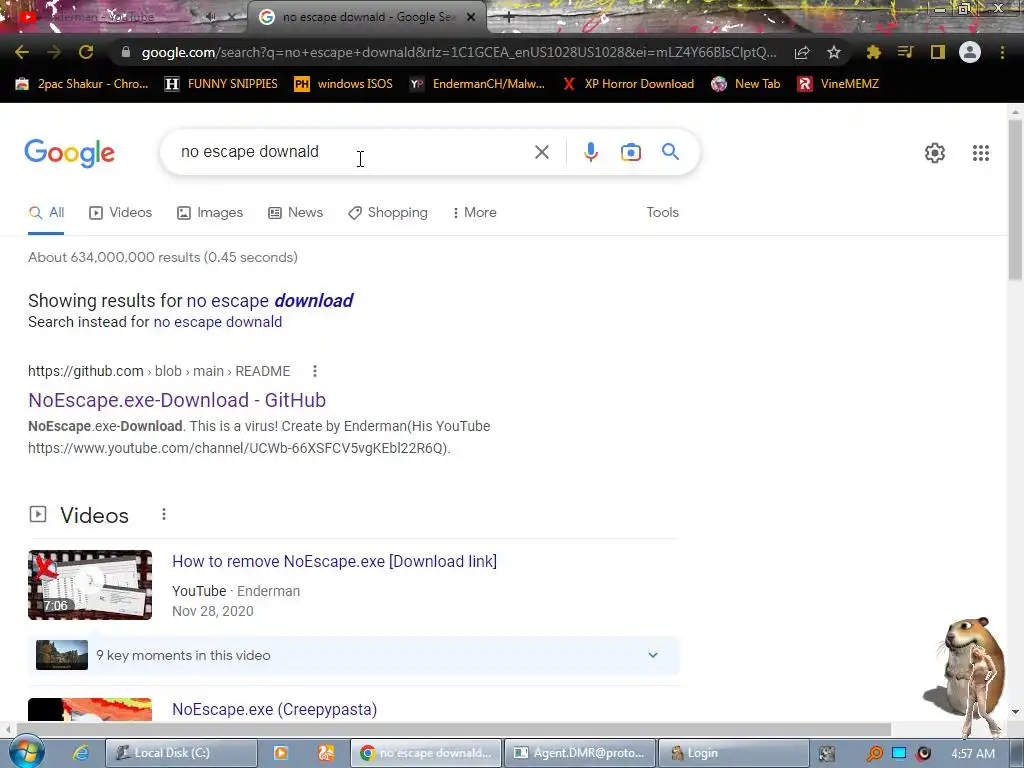Bookmark this page with the star
The width and height of the screenshot is (1024, 768).
click(x=834, y=52)
